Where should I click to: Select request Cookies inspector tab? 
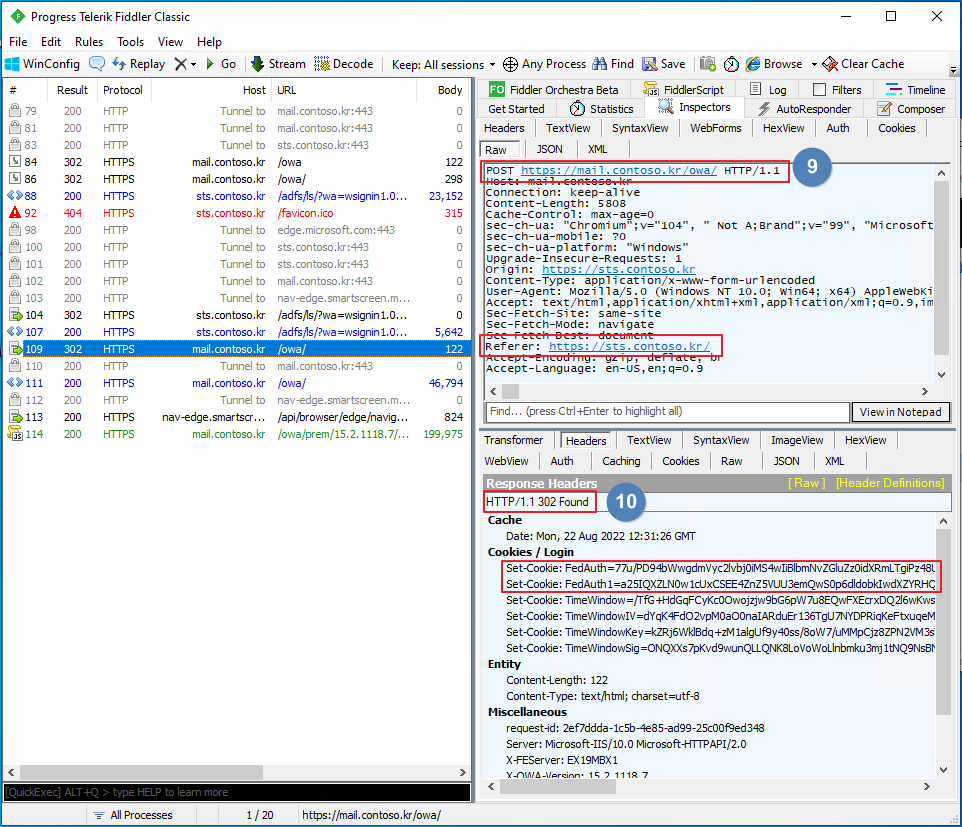896,128
